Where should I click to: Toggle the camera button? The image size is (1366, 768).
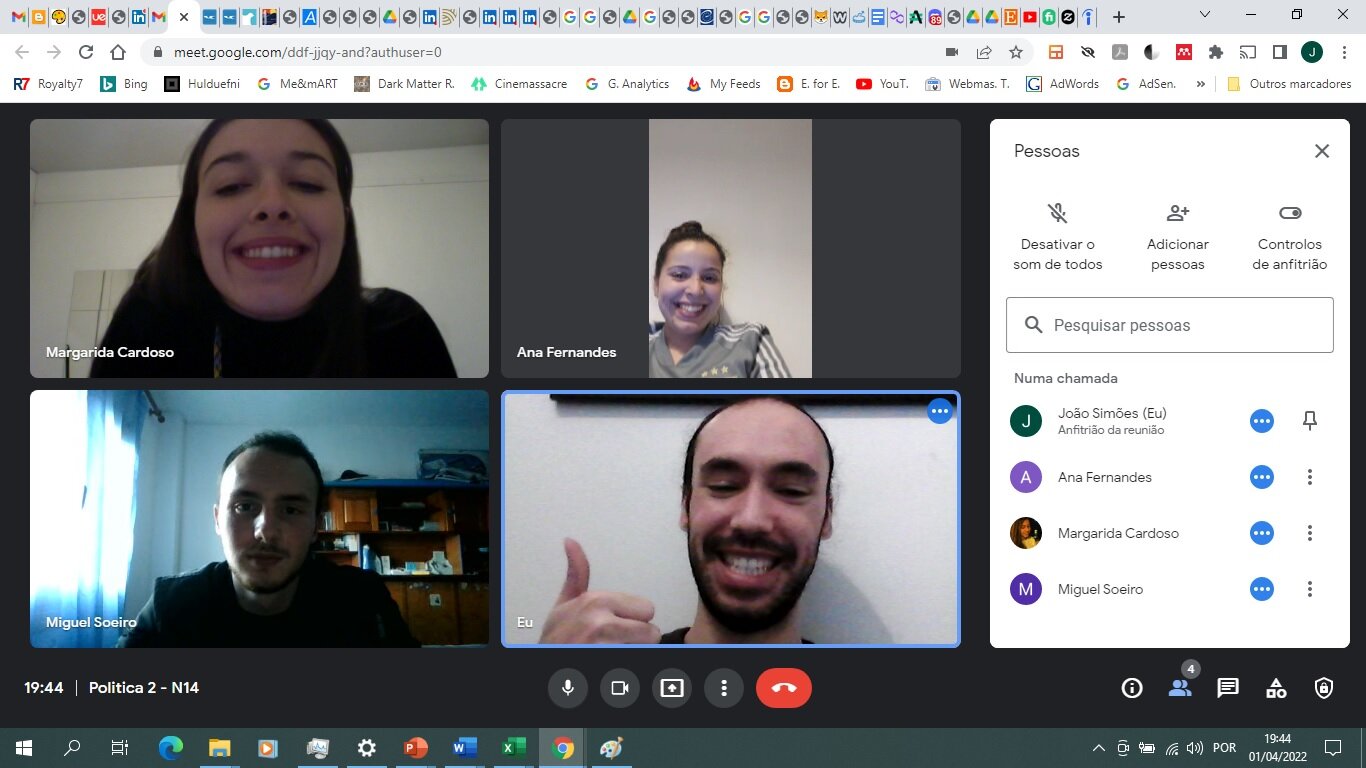[x=620, y=688]
